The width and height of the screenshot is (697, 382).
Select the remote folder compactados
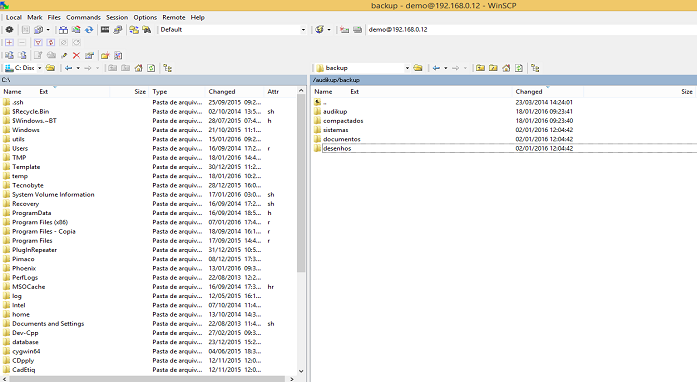343,121
